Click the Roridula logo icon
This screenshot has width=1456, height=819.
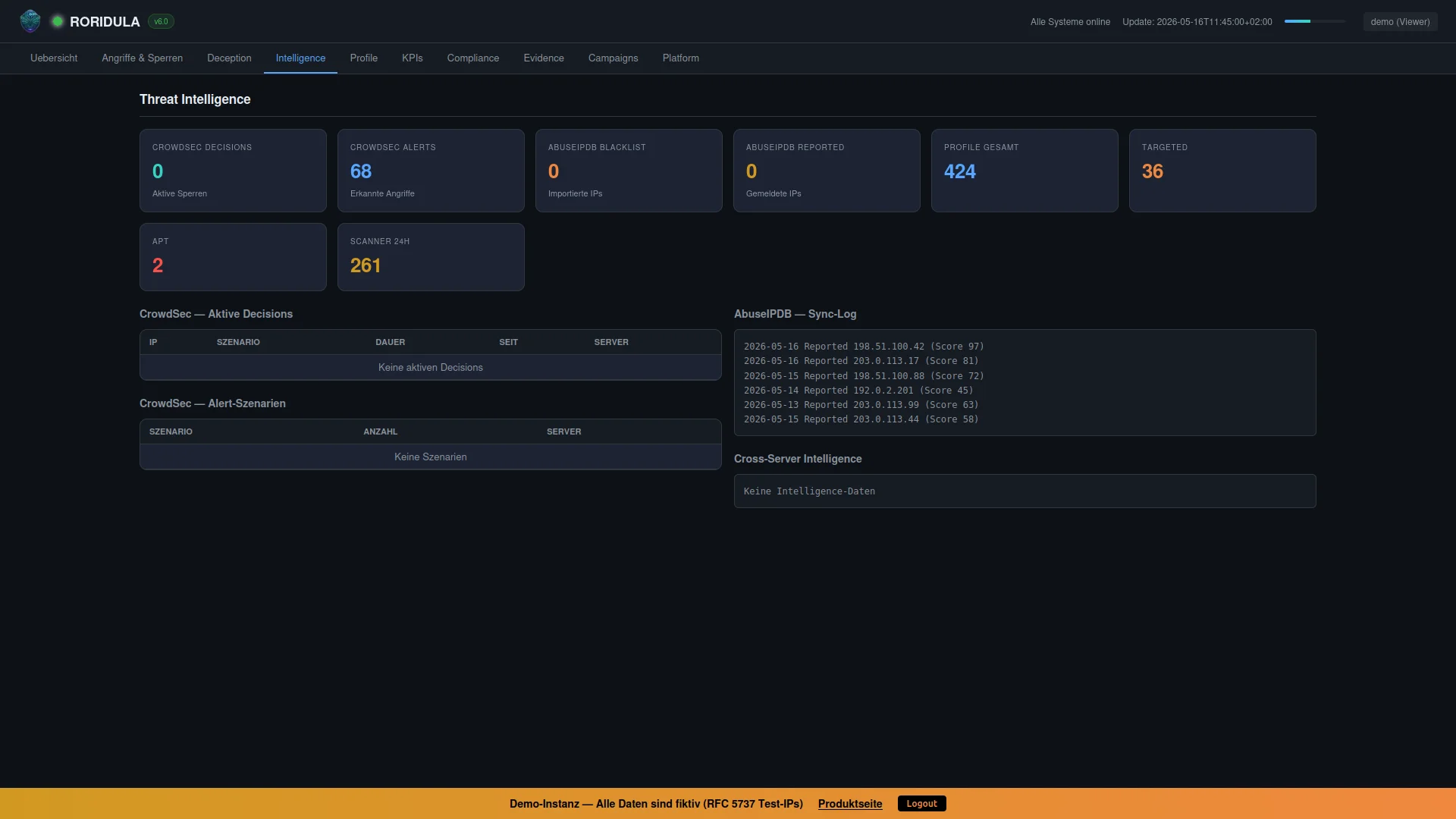[30, 21]
